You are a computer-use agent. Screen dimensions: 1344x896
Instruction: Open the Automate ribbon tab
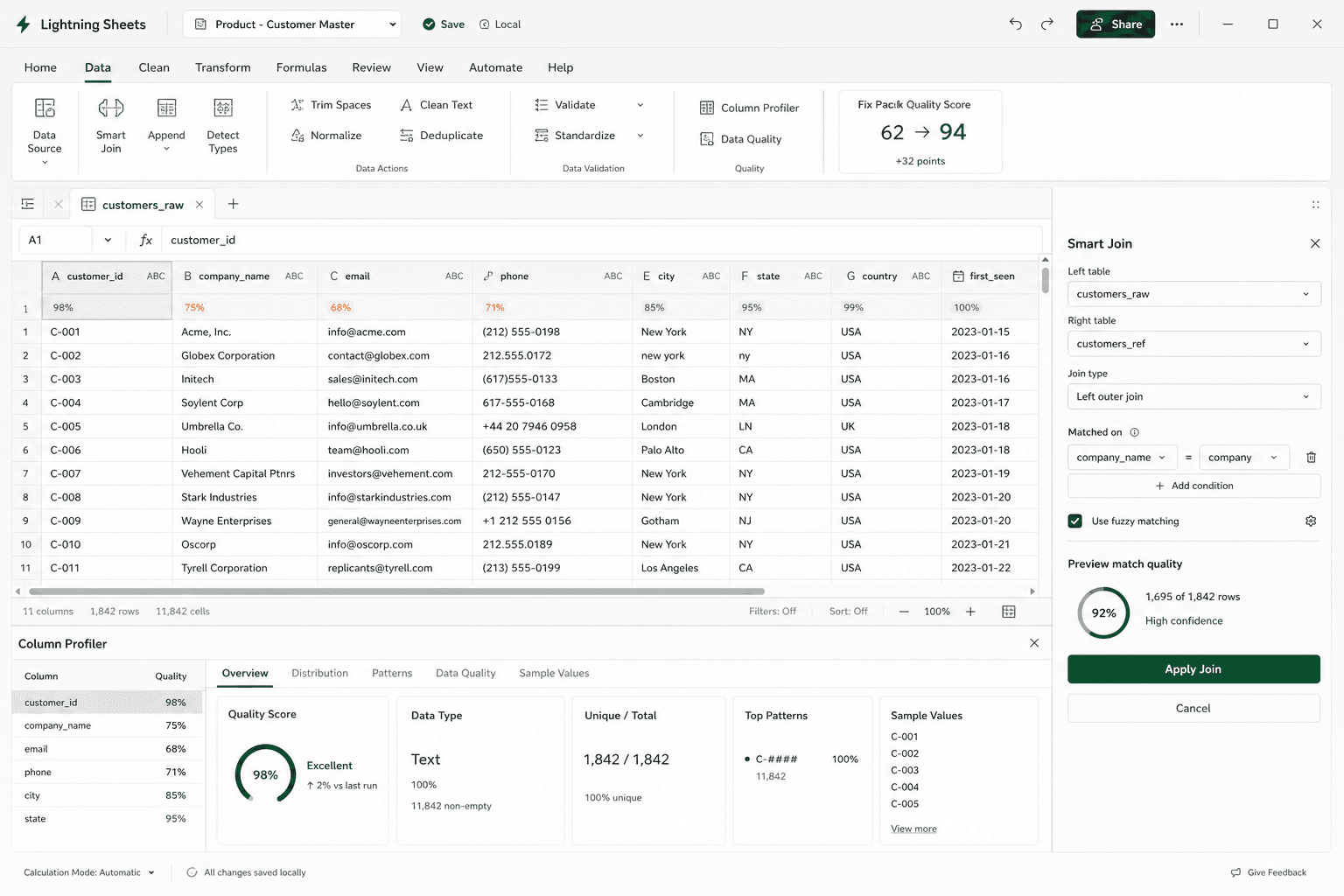[x=495, y=67]
